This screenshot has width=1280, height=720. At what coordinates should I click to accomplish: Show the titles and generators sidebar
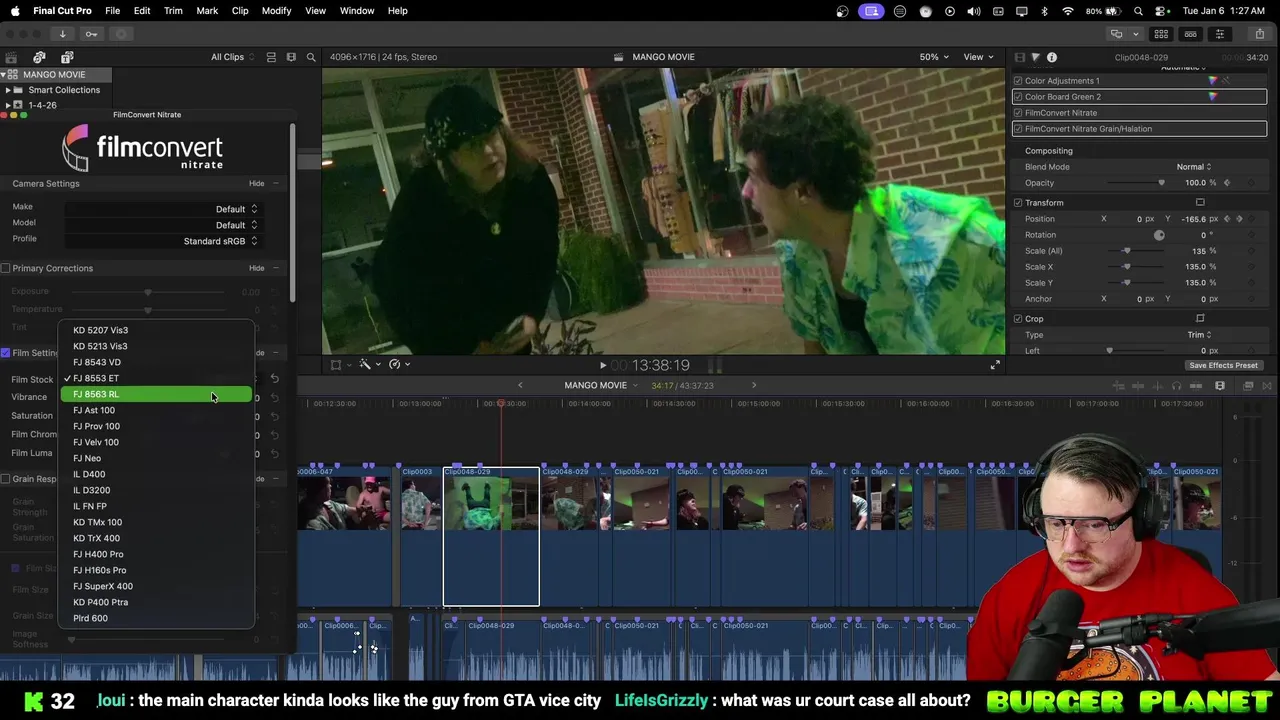tap(67, 57)
